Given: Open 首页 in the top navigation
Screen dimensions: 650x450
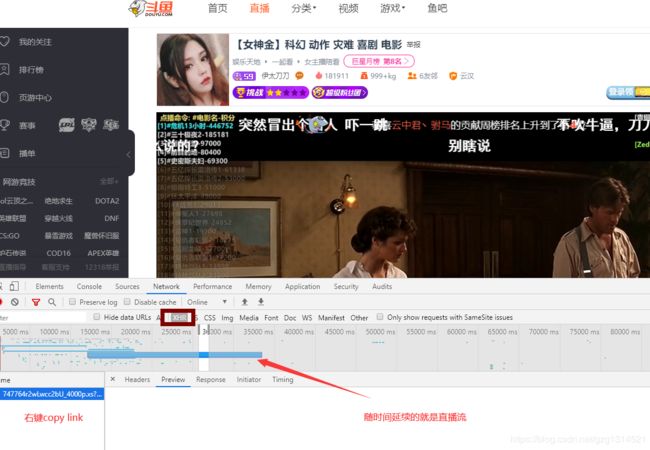Looking at the screenshot, I should pyautogui.click(x=218, y=8).
